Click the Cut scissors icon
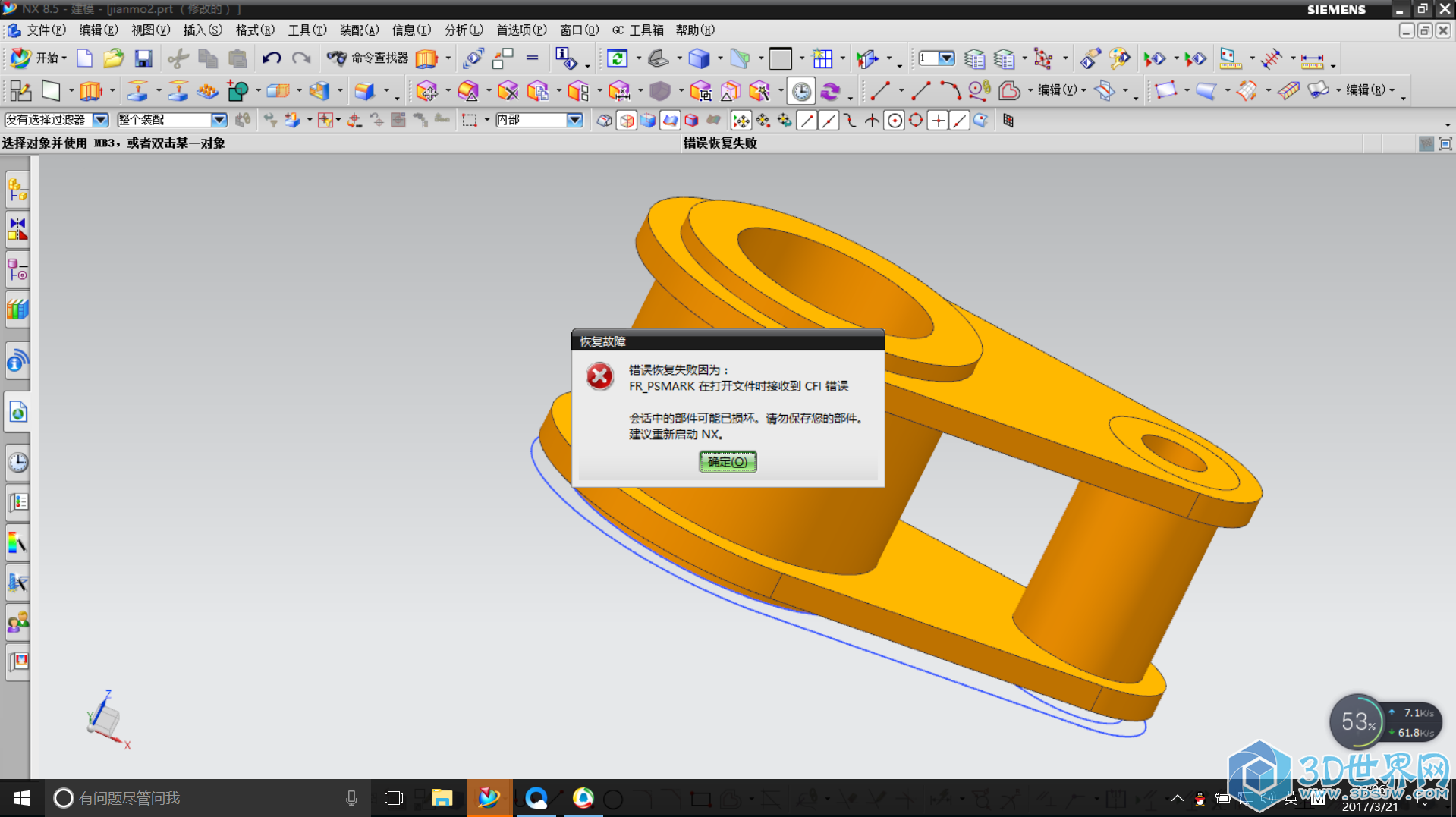The image size is (1456, 817). click(178, 58)
